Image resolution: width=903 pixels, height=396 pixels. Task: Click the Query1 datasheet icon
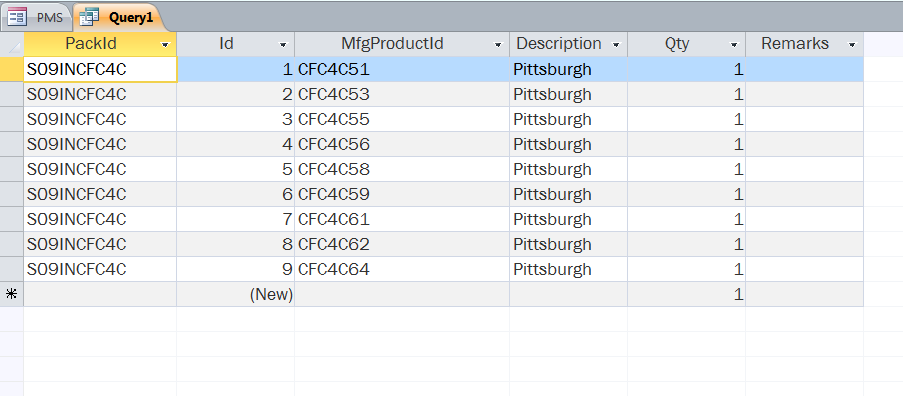point(89,17)
